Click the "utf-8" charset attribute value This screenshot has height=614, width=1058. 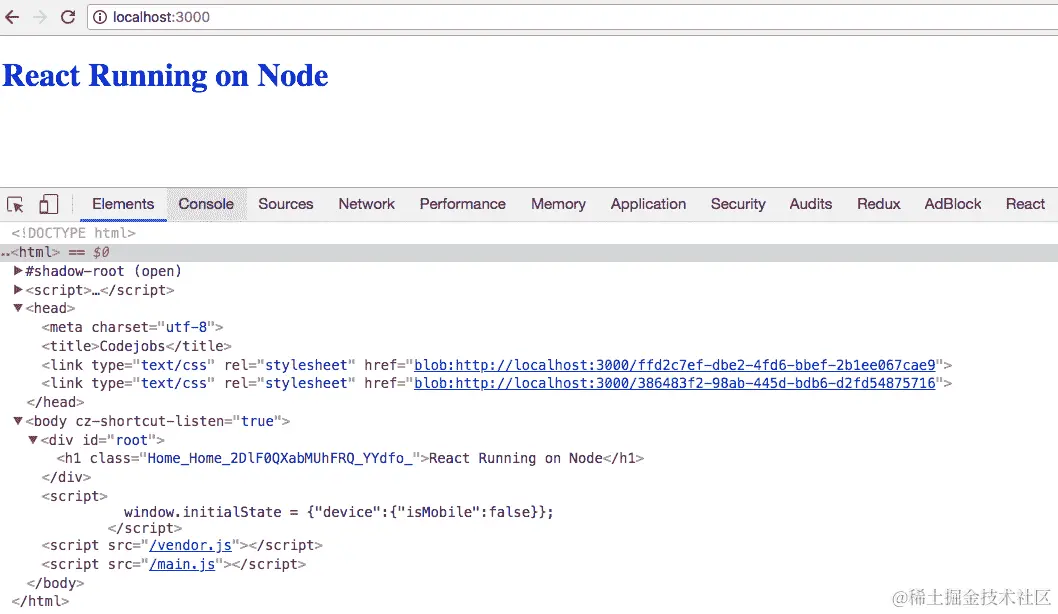(x=186, y=327)
